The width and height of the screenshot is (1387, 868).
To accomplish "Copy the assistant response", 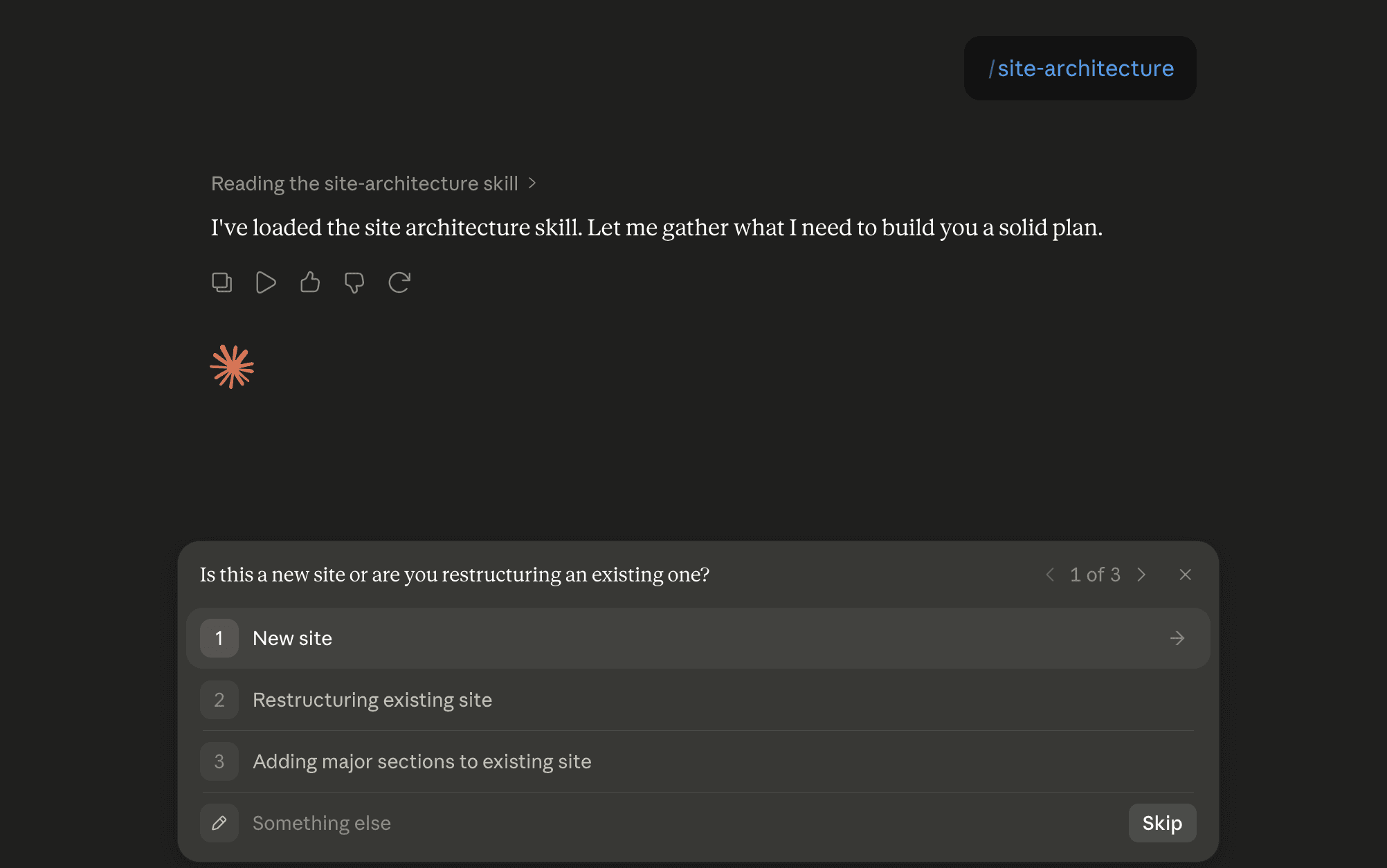I will coord(221,282).
